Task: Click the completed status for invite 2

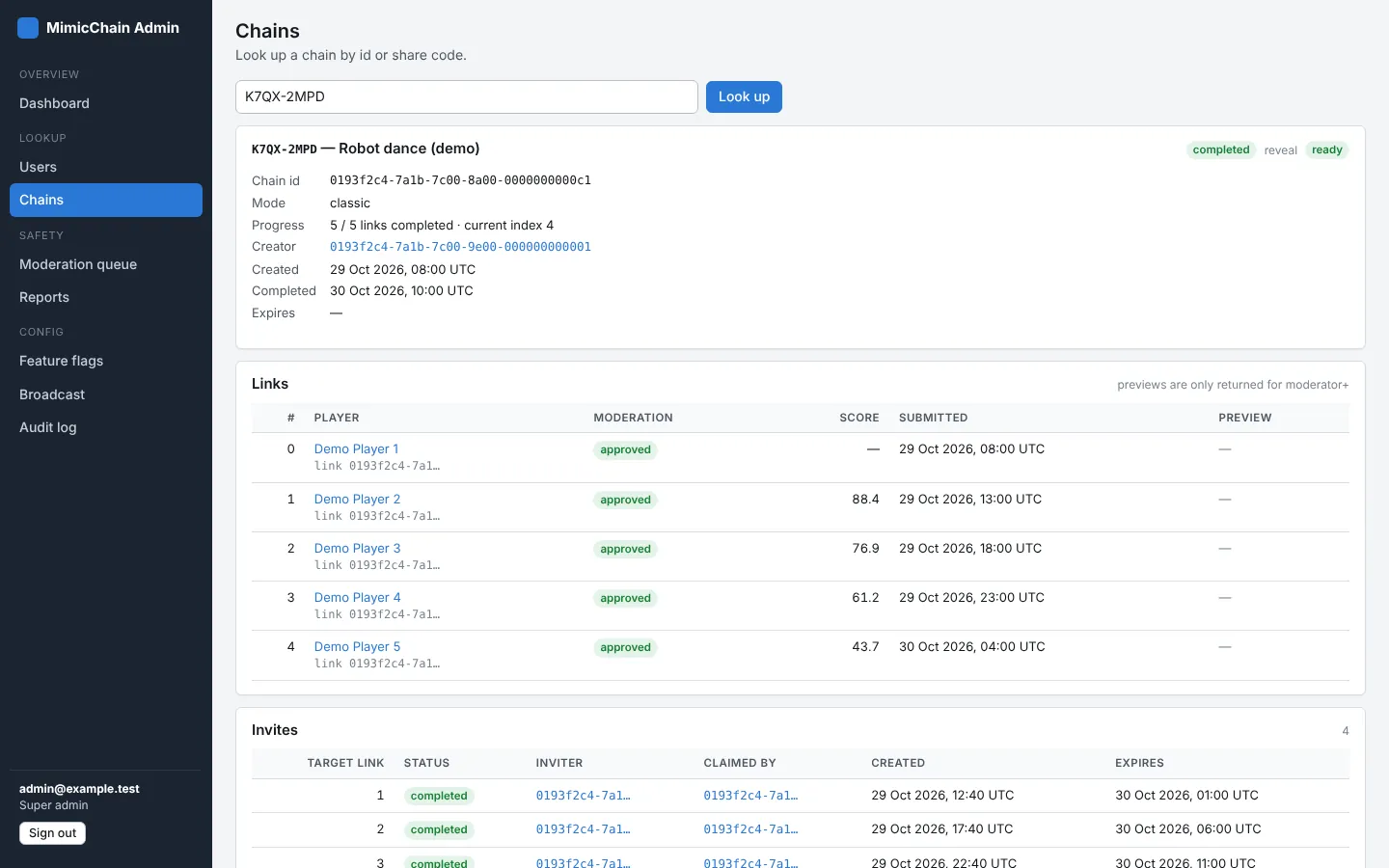Action: coord(439,829)
